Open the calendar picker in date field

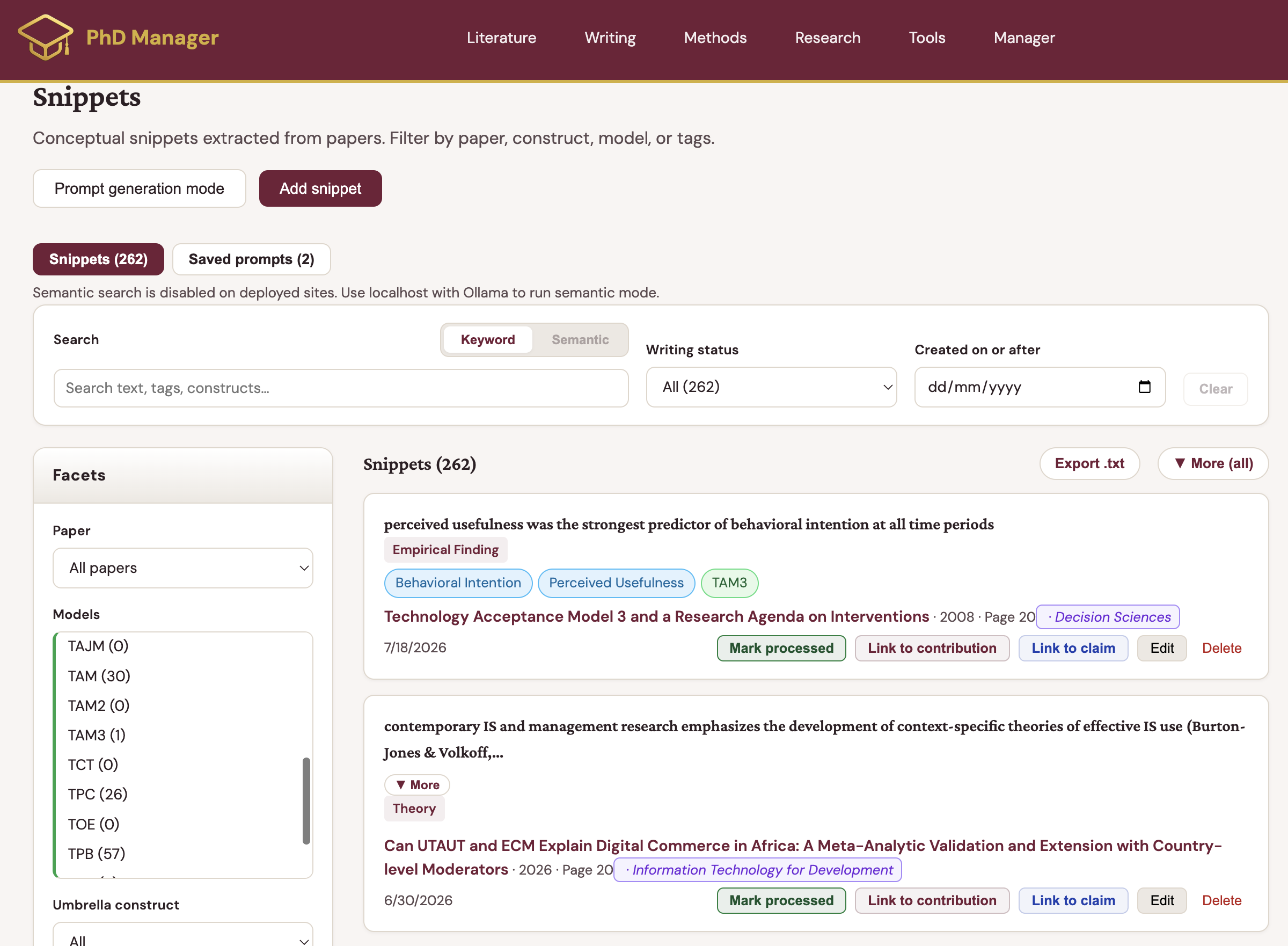click(x=1144, y=387)
